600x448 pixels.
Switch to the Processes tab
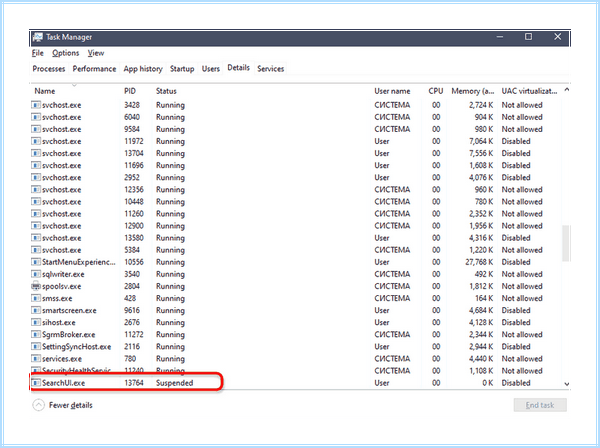[49, 69]
